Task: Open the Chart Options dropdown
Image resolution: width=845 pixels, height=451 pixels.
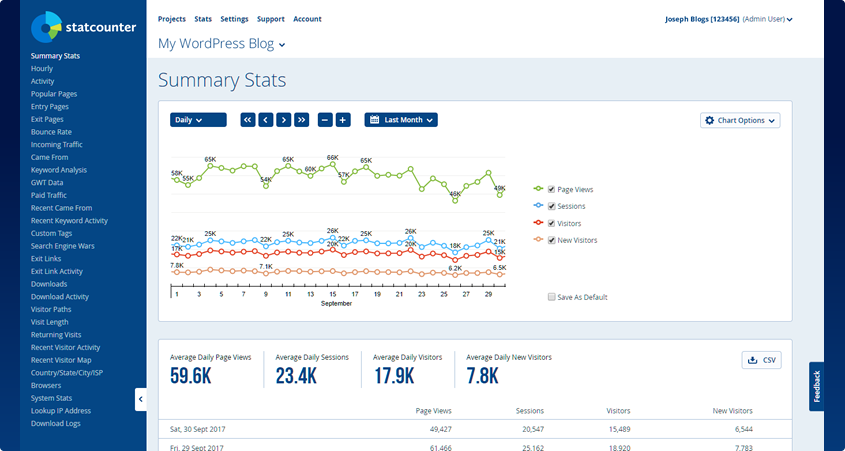Action: 740,120
